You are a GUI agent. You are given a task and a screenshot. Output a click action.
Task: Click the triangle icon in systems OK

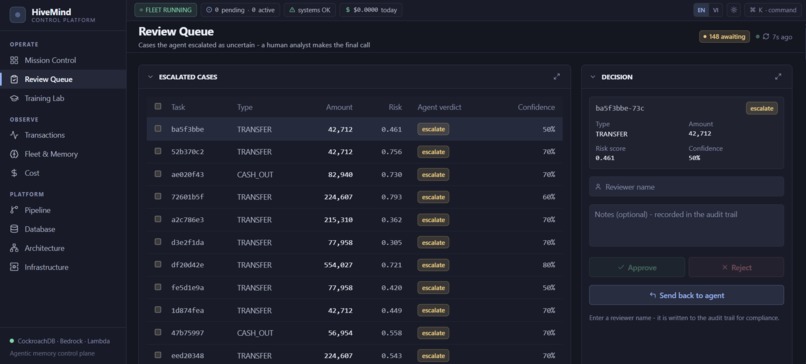click(292, 10)
